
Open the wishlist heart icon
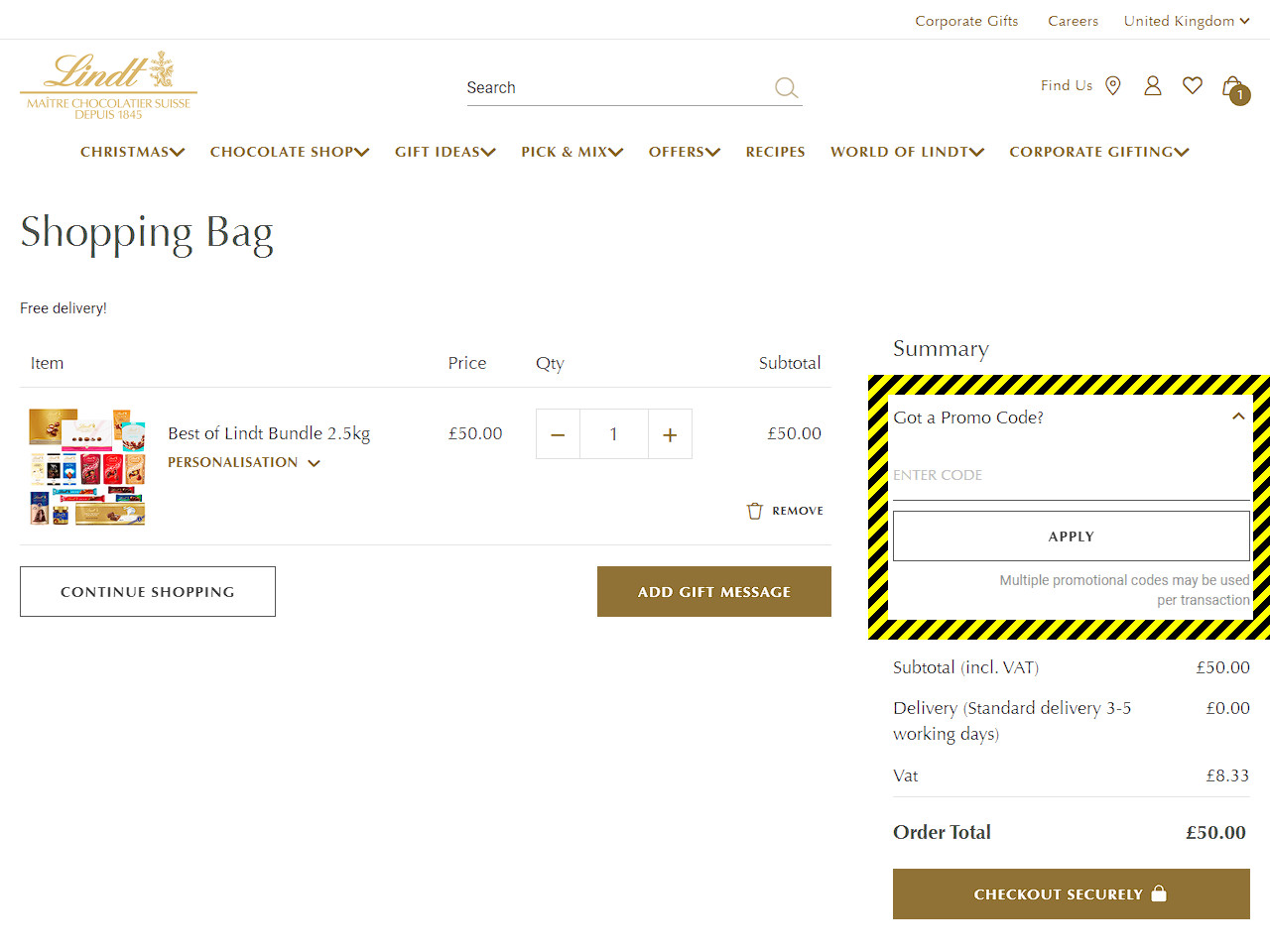1193,86
